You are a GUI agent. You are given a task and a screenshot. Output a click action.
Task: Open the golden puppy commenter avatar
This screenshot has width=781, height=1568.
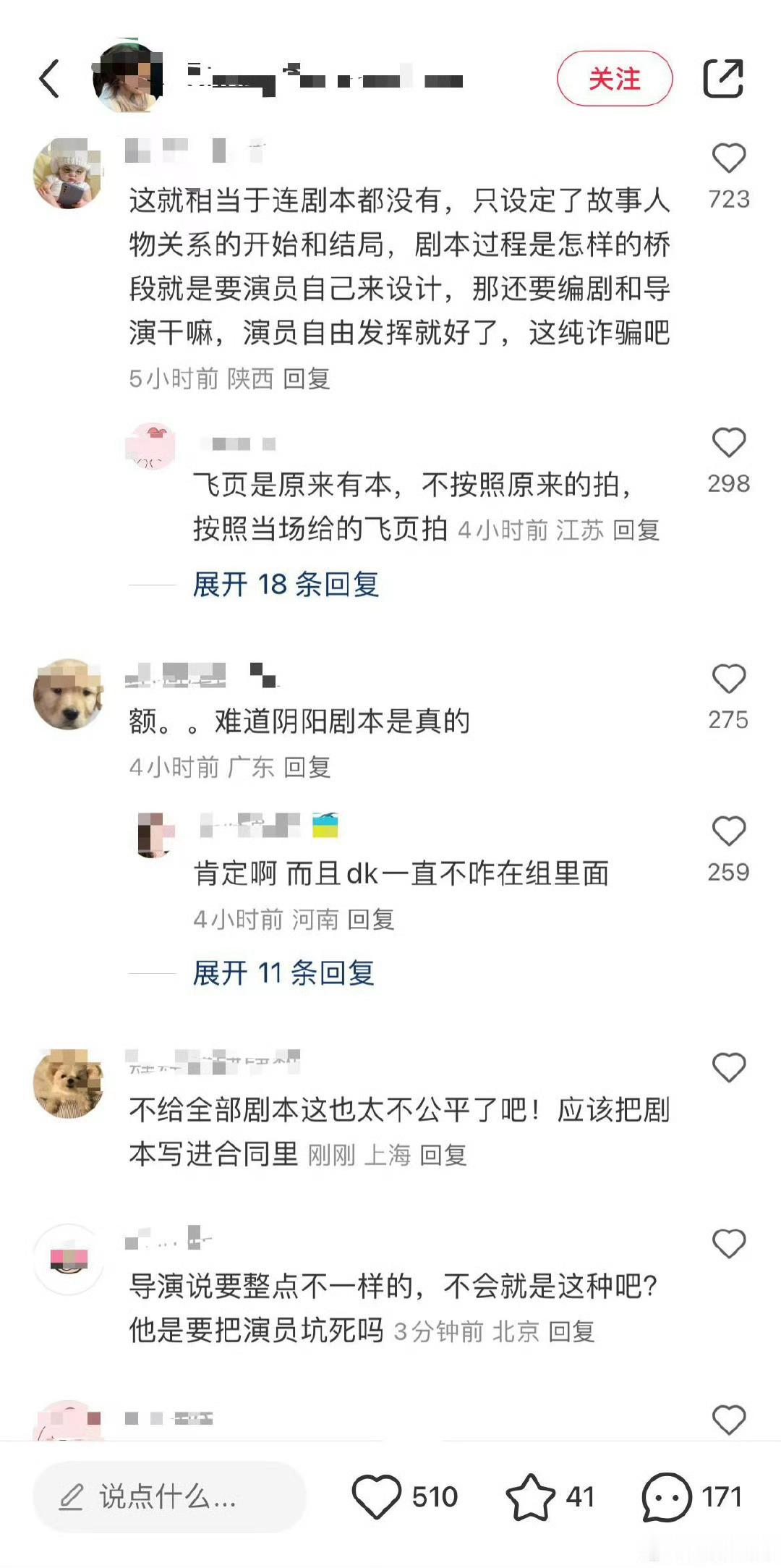pos(69,694)
